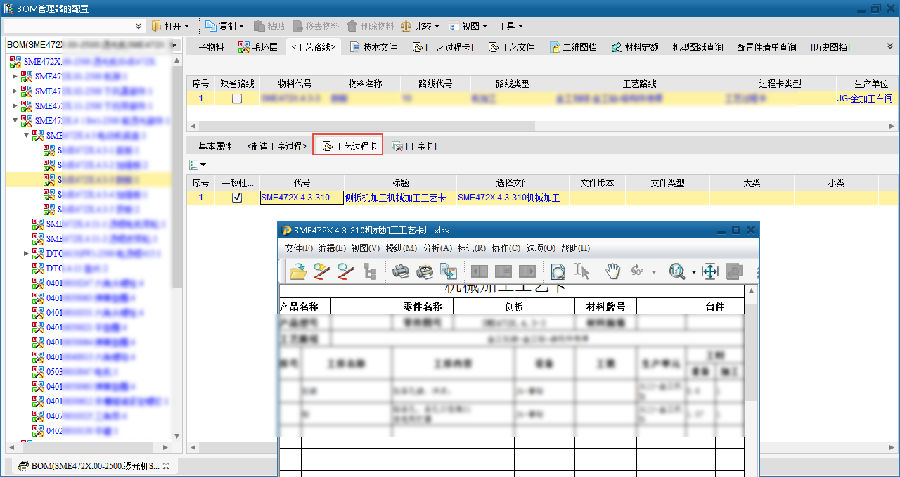Open the 文件 menu in the document viewer
Viewport: 900px width, 477px height.
click(x=297, y=247)
